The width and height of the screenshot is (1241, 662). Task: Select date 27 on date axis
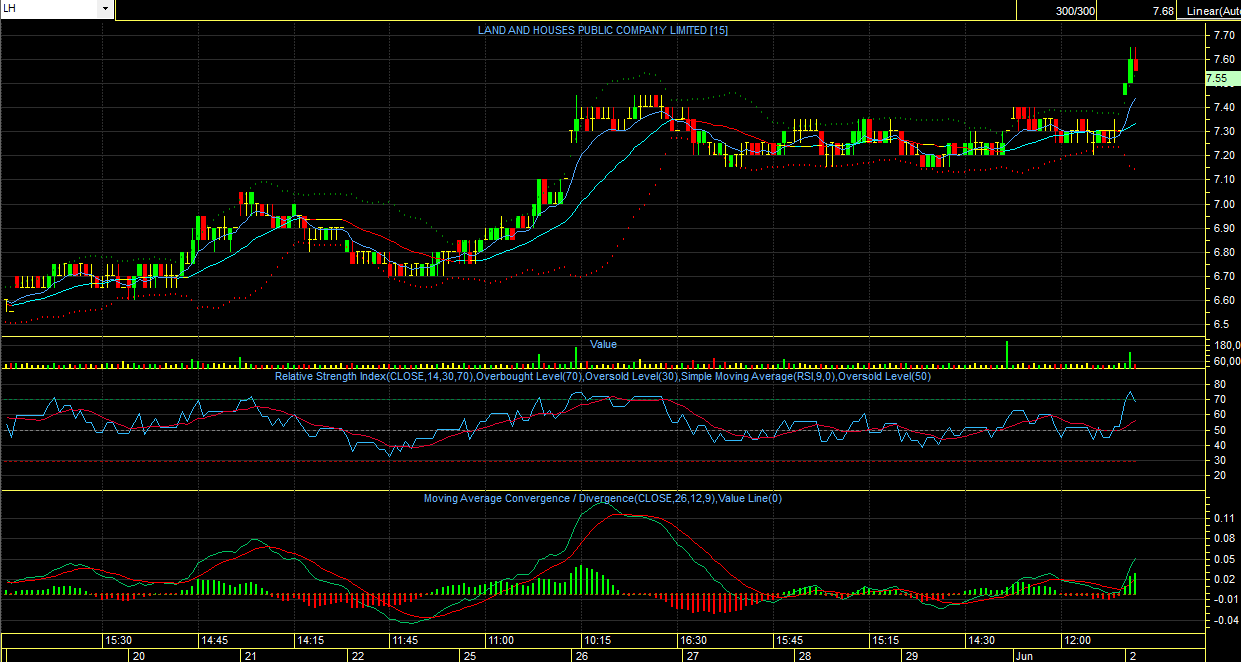click(x=693, y=656)
